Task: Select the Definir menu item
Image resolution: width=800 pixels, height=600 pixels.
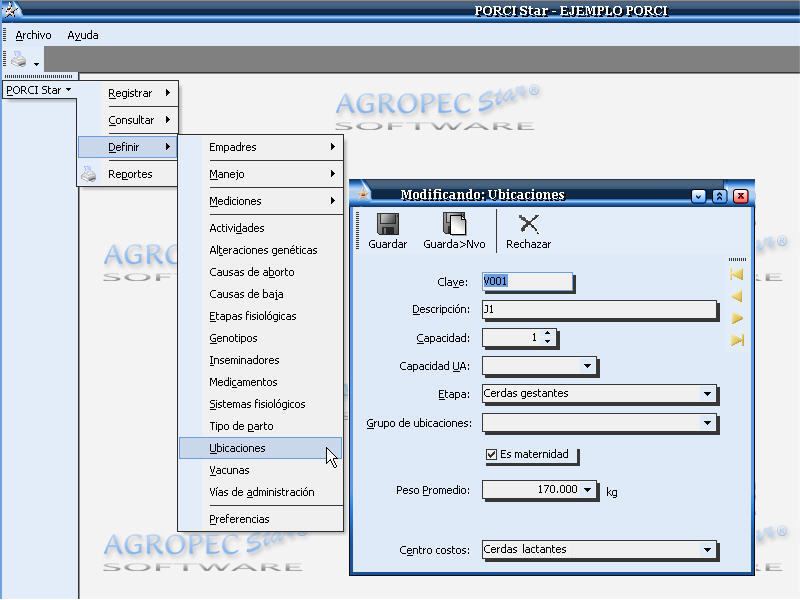Action: (x=128, y=147)
